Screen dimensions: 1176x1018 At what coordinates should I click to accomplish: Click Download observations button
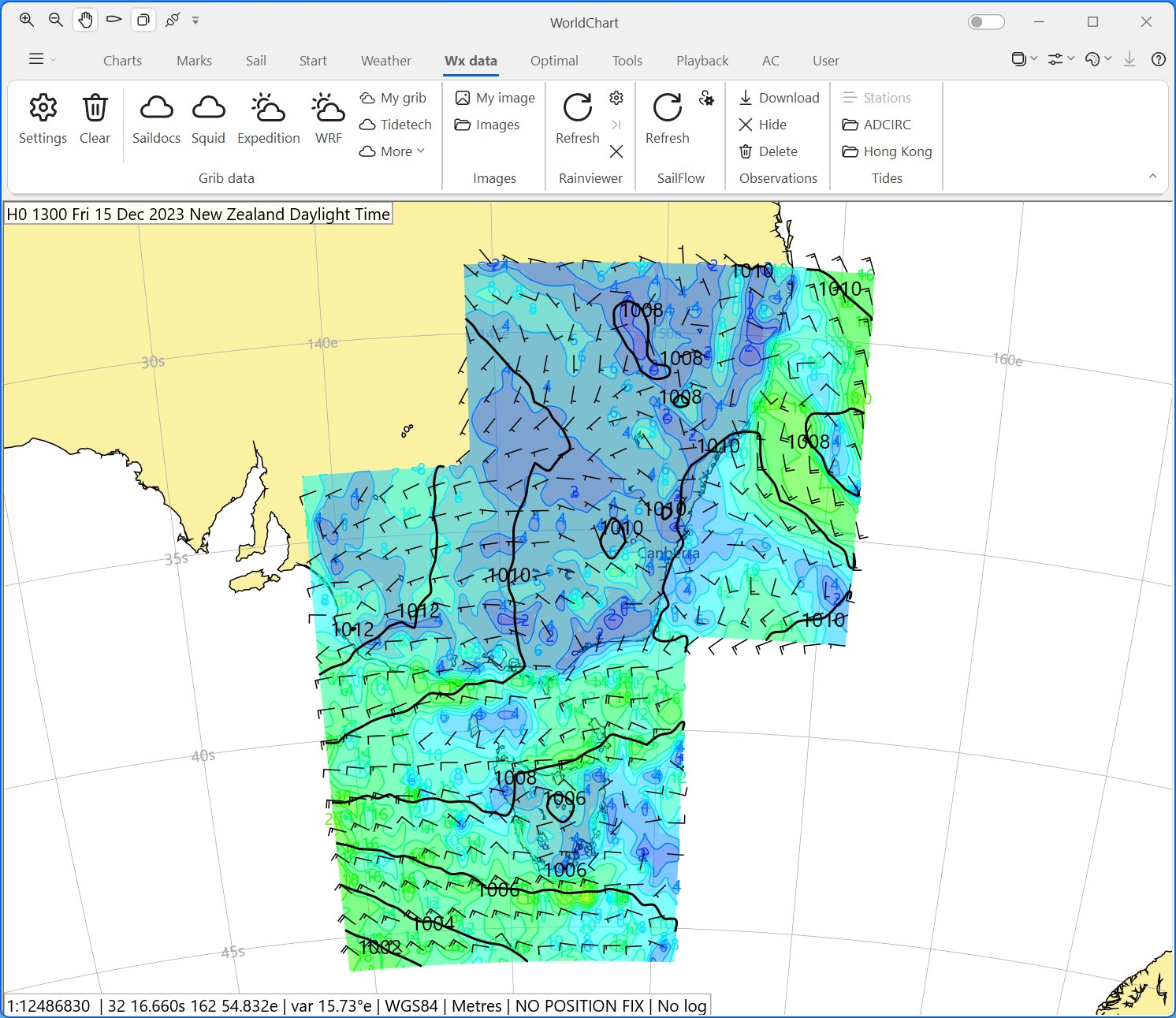click(x=779, y=98)
